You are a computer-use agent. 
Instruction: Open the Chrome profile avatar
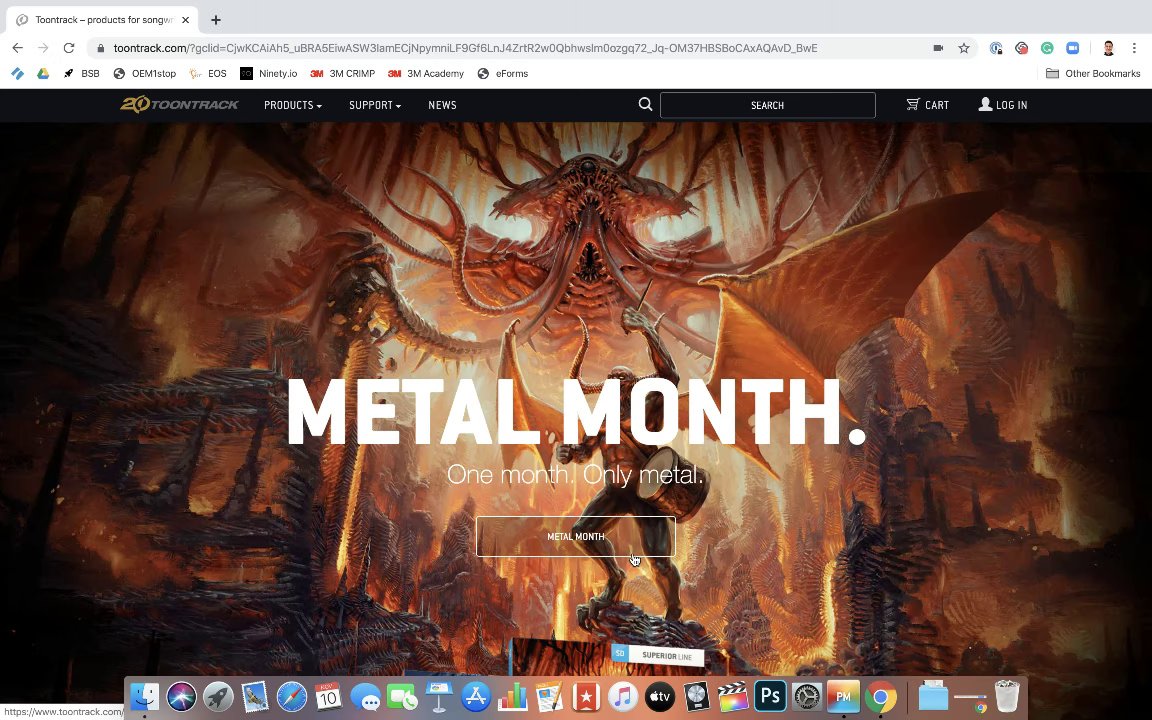click(1109, 48)
